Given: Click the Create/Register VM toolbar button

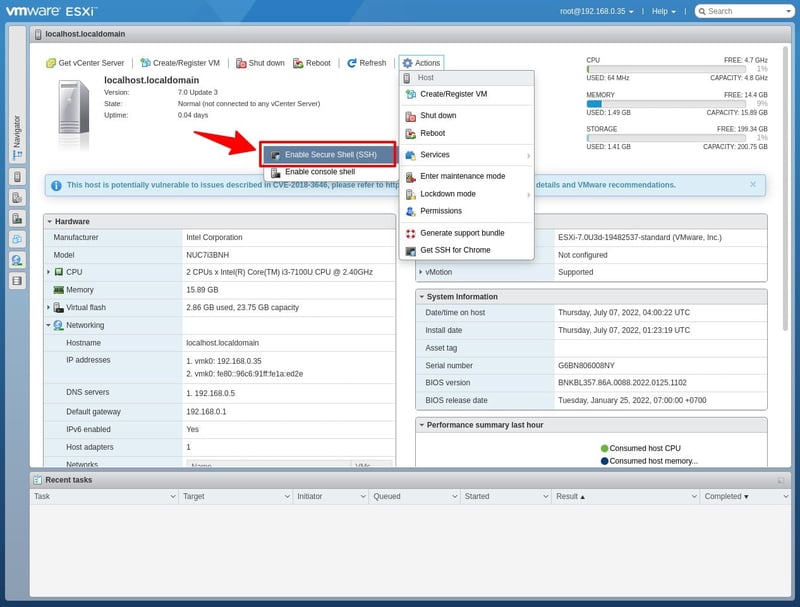Looking at the screenshot, I should 180,63.
